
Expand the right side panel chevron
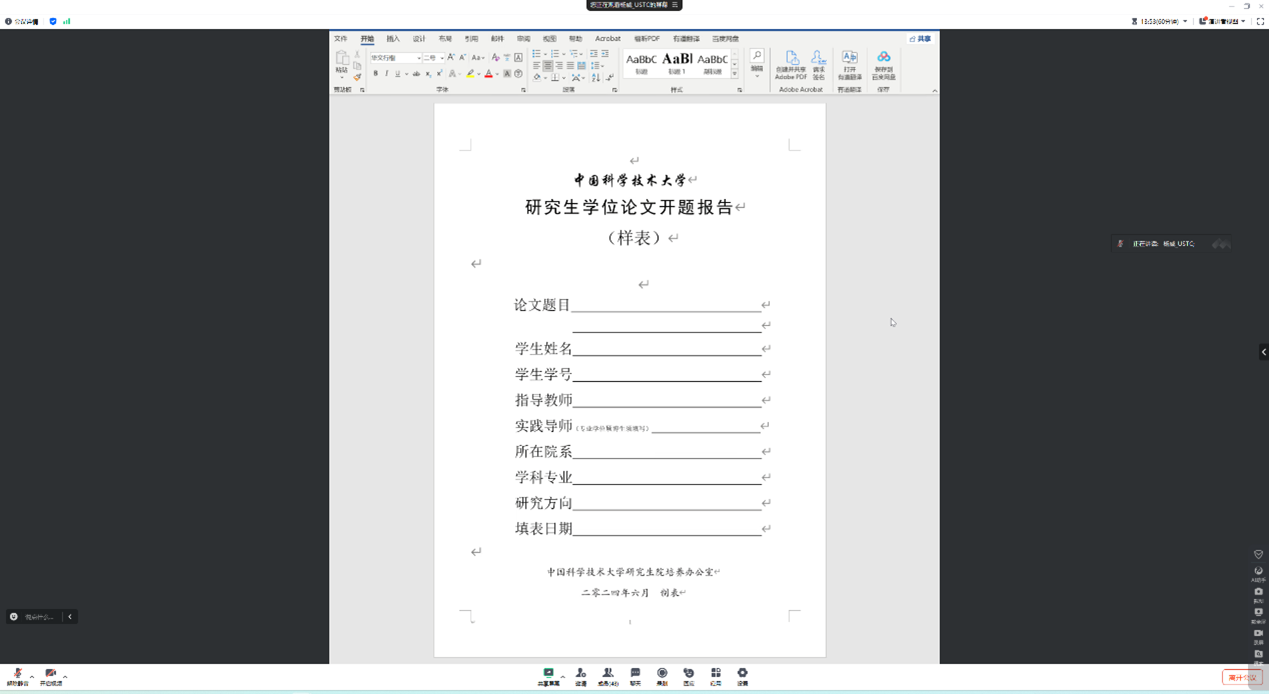point(1263,352)
